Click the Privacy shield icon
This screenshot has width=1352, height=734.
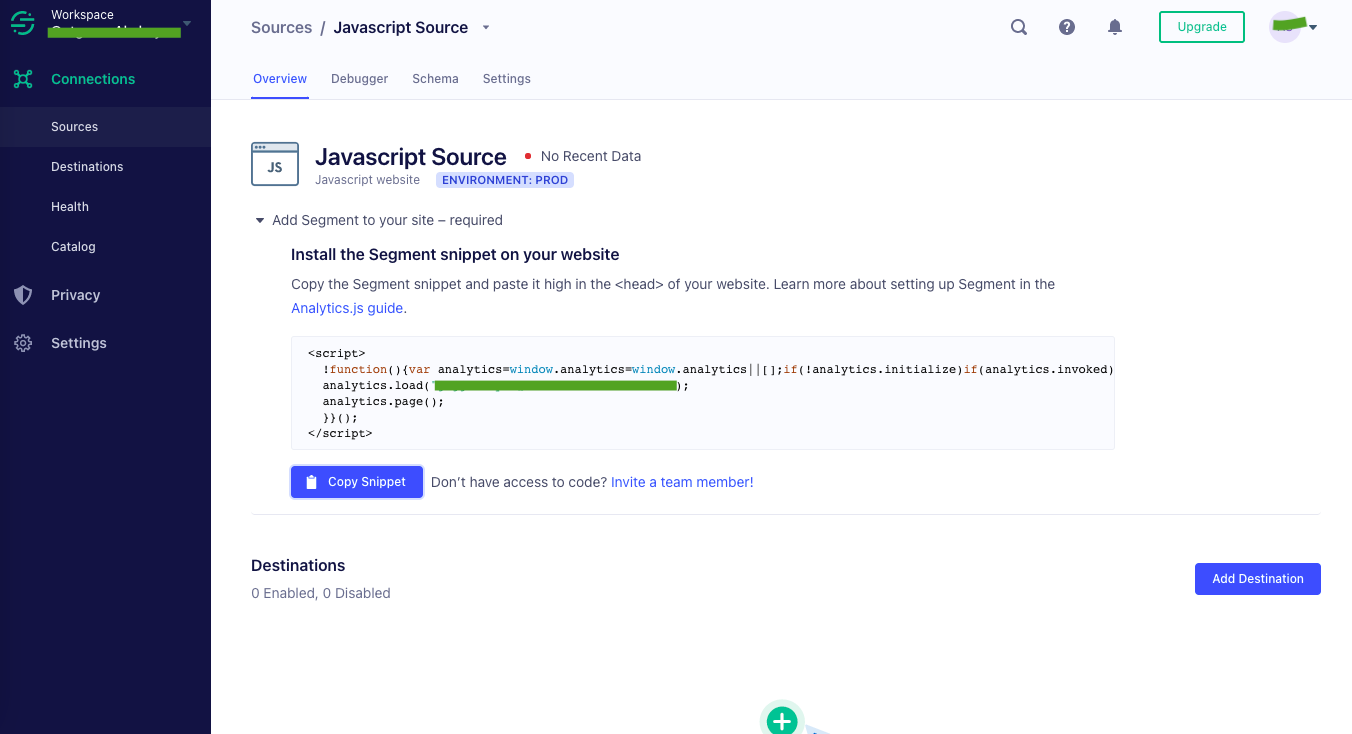click(23, 295)
